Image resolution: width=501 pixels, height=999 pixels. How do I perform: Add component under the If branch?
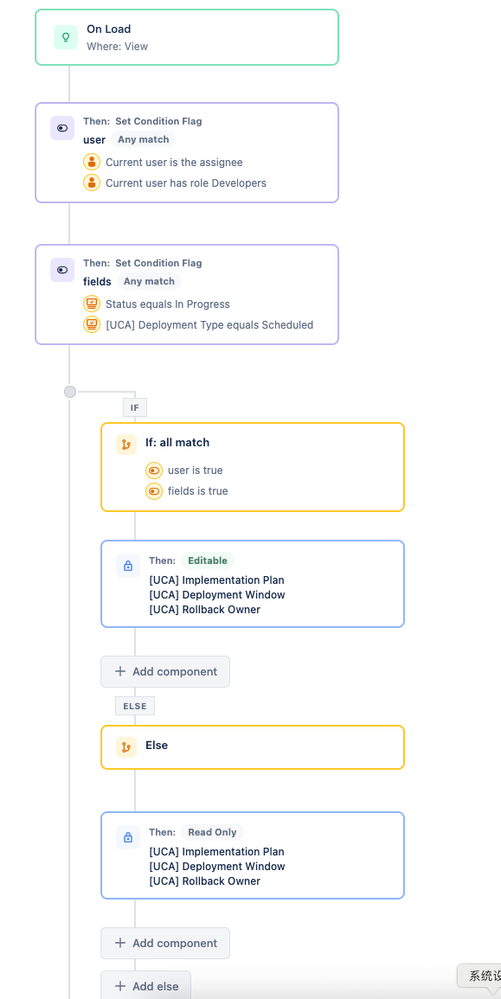pos(165,672)
